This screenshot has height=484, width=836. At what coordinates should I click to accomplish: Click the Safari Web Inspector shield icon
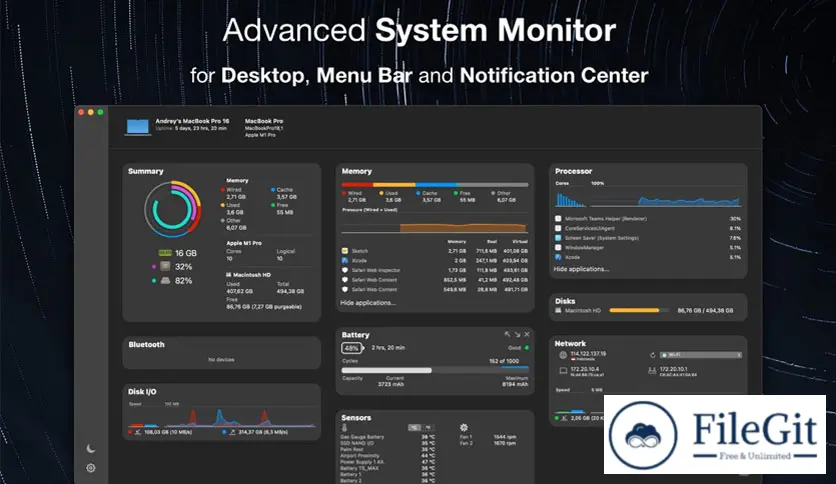click(x=344, y=270)
